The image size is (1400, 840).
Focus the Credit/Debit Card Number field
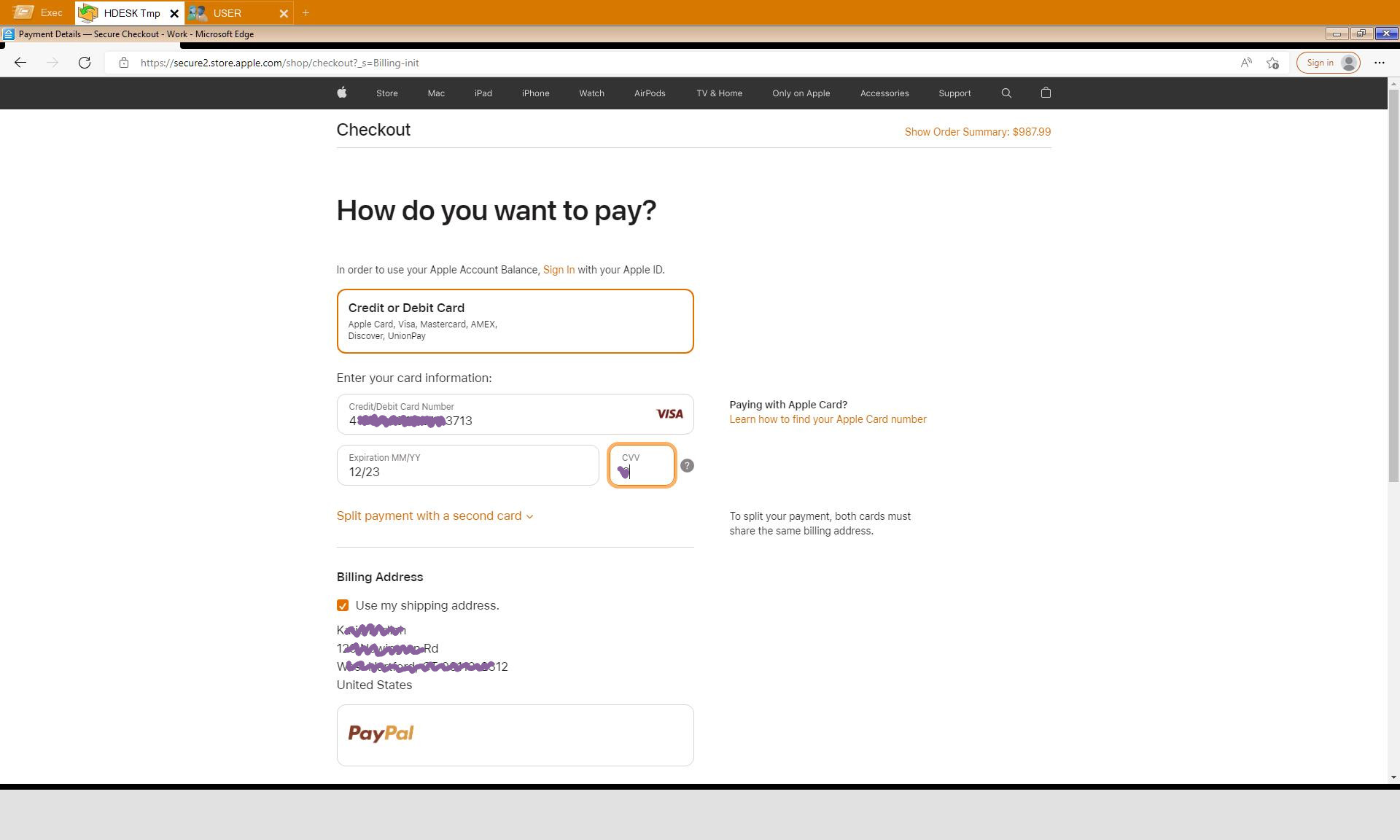pos(515,414)
